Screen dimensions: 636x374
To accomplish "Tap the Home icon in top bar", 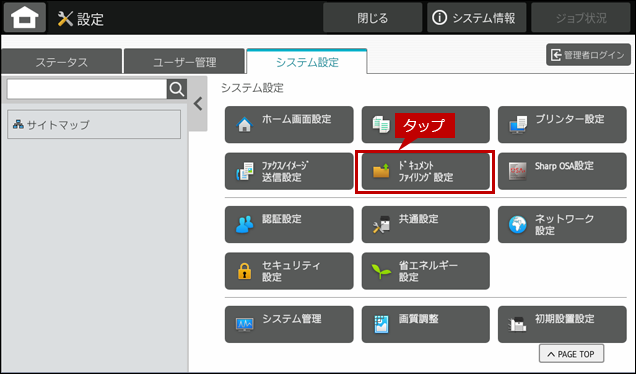I will [25, 17].
